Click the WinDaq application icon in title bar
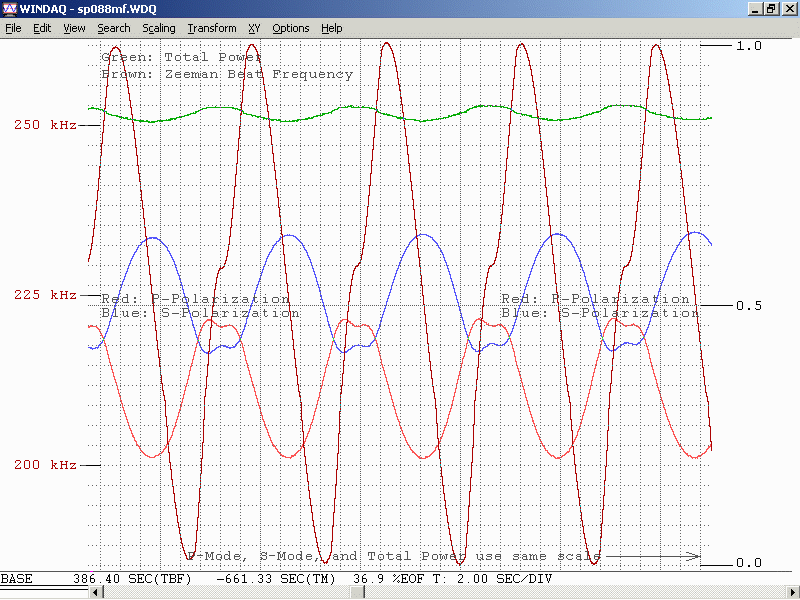This screenshot has height=600, width=800. (10, 8)
